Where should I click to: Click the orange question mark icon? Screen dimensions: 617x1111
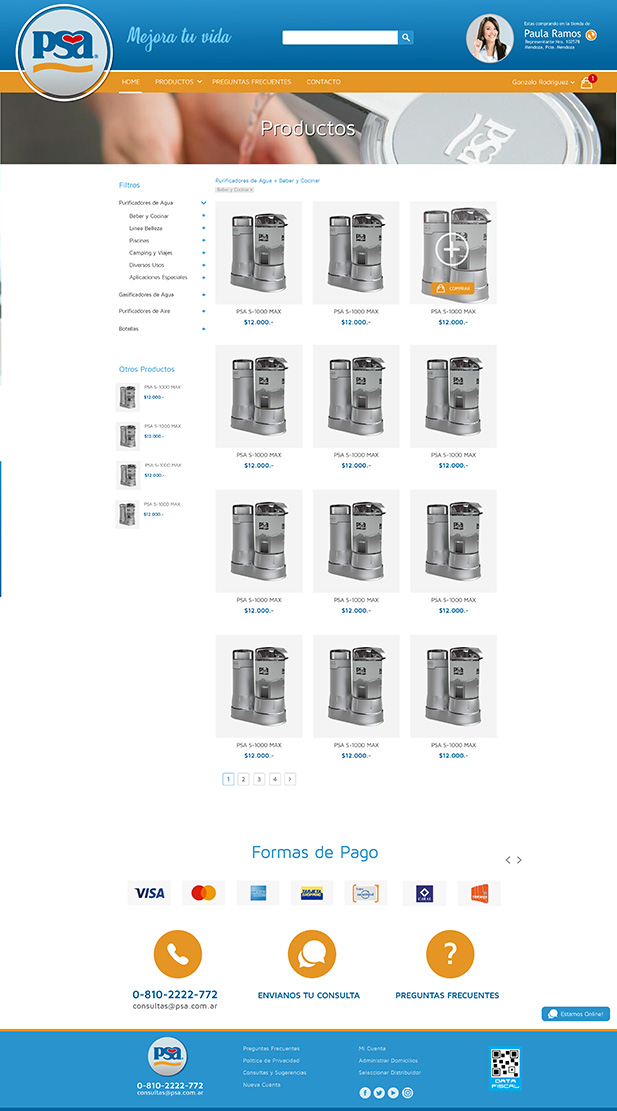click(450, 954)
